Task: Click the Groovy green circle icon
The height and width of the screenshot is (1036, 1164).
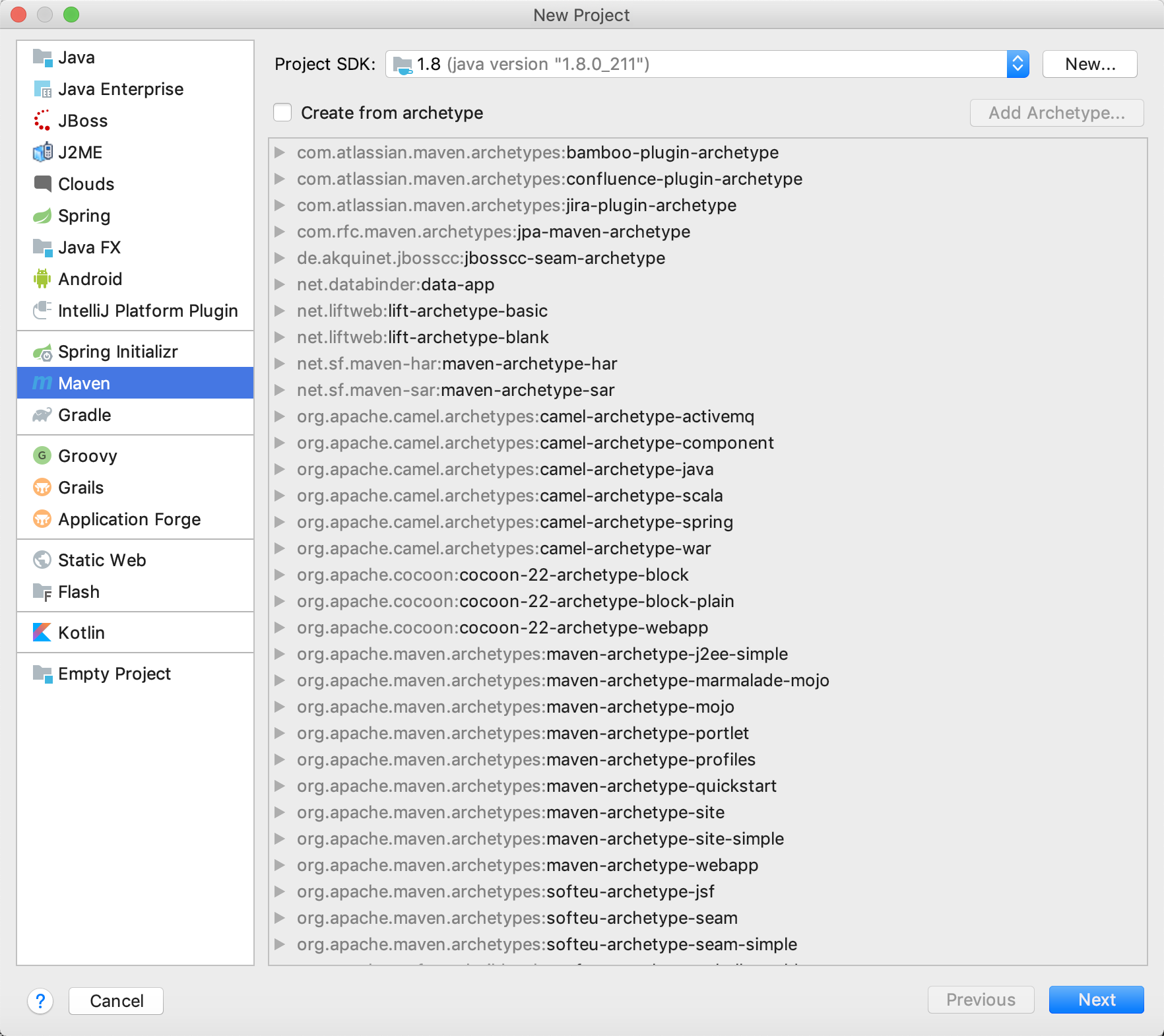Action: click(42, 456)
